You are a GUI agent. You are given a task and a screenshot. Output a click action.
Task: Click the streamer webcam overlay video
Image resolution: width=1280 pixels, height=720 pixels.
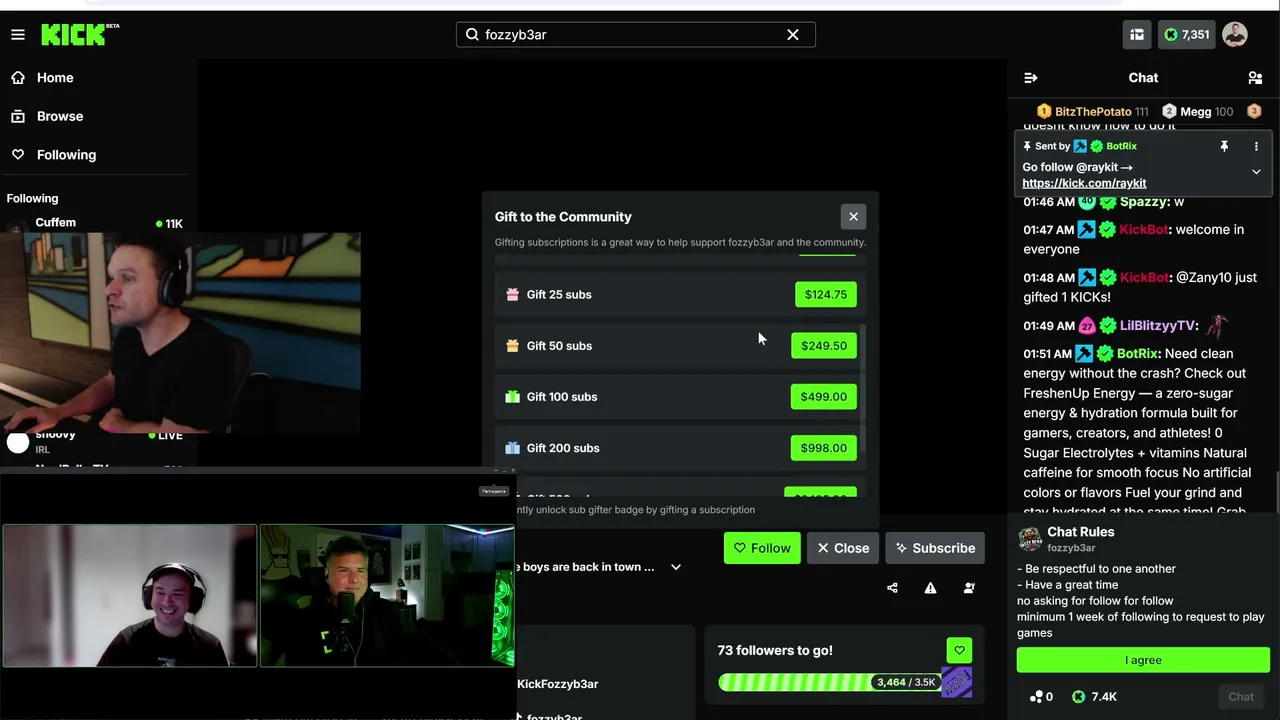(x=180, y=333)
